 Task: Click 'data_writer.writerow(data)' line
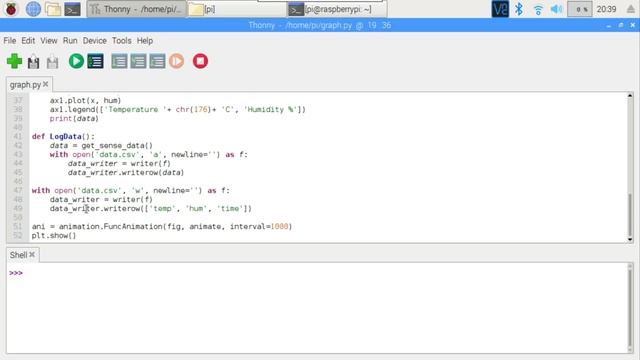(x=126, y=172)
